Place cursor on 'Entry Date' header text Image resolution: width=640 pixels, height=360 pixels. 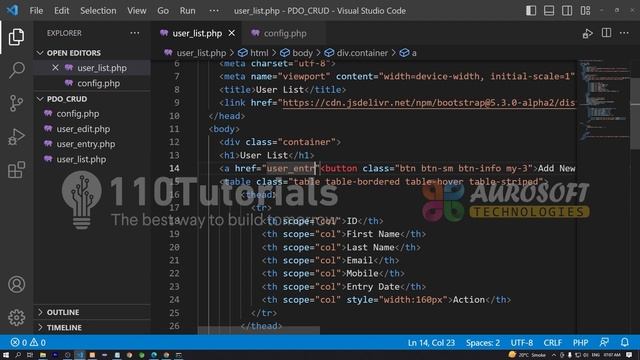(373, 287)
